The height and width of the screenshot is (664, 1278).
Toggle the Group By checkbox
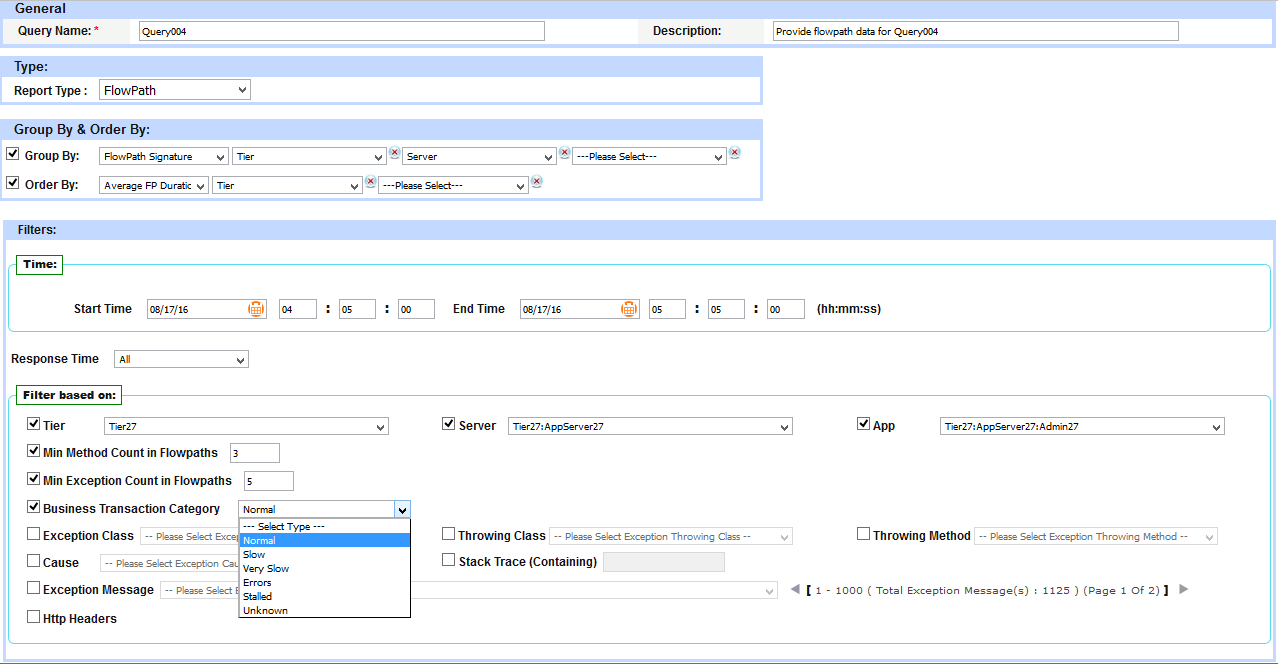click(x=13, y=154)
